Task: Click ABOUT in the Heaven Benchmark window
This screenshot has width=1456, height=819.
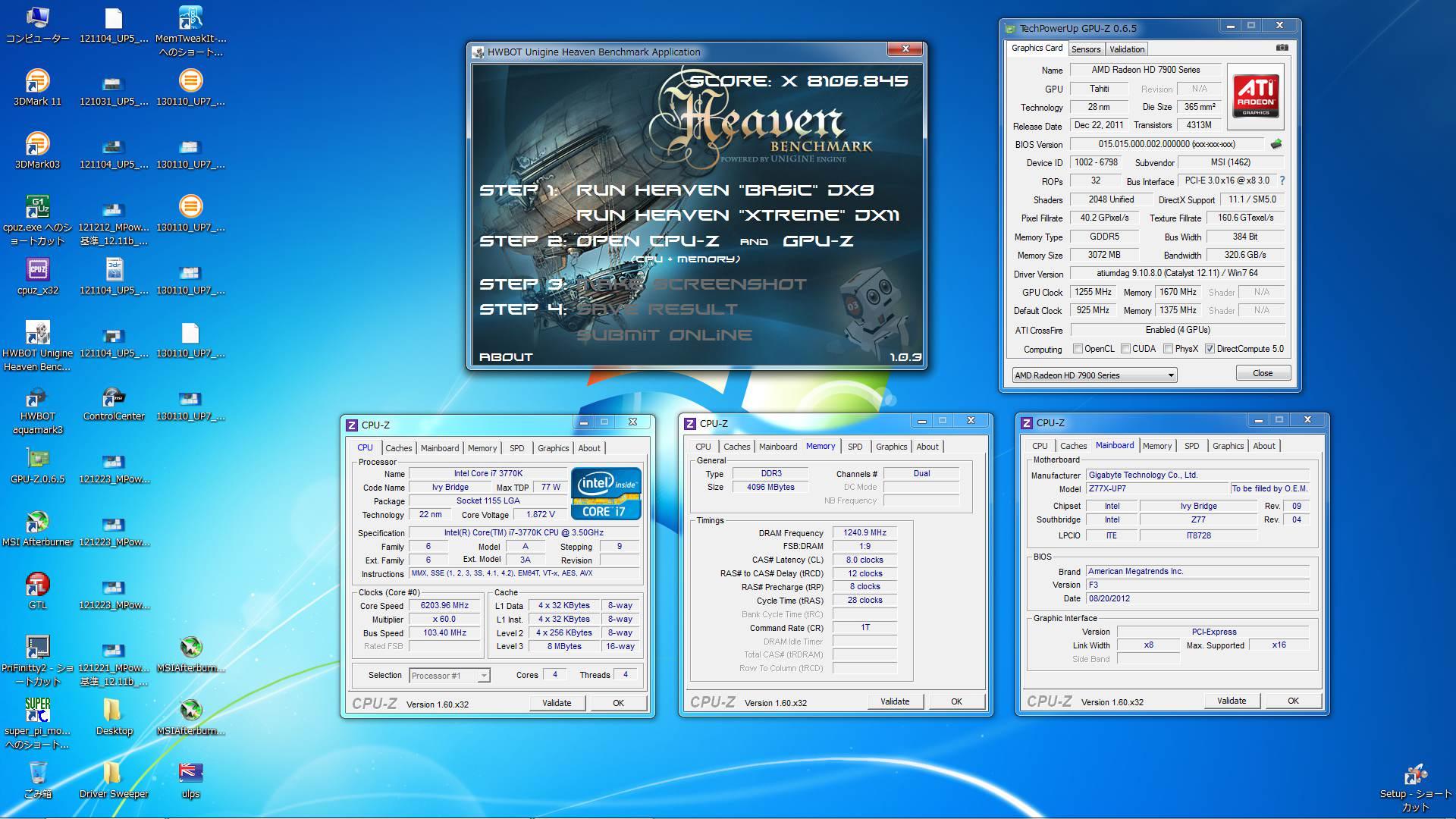Action: pyautogui.click(x=506, y=357)
